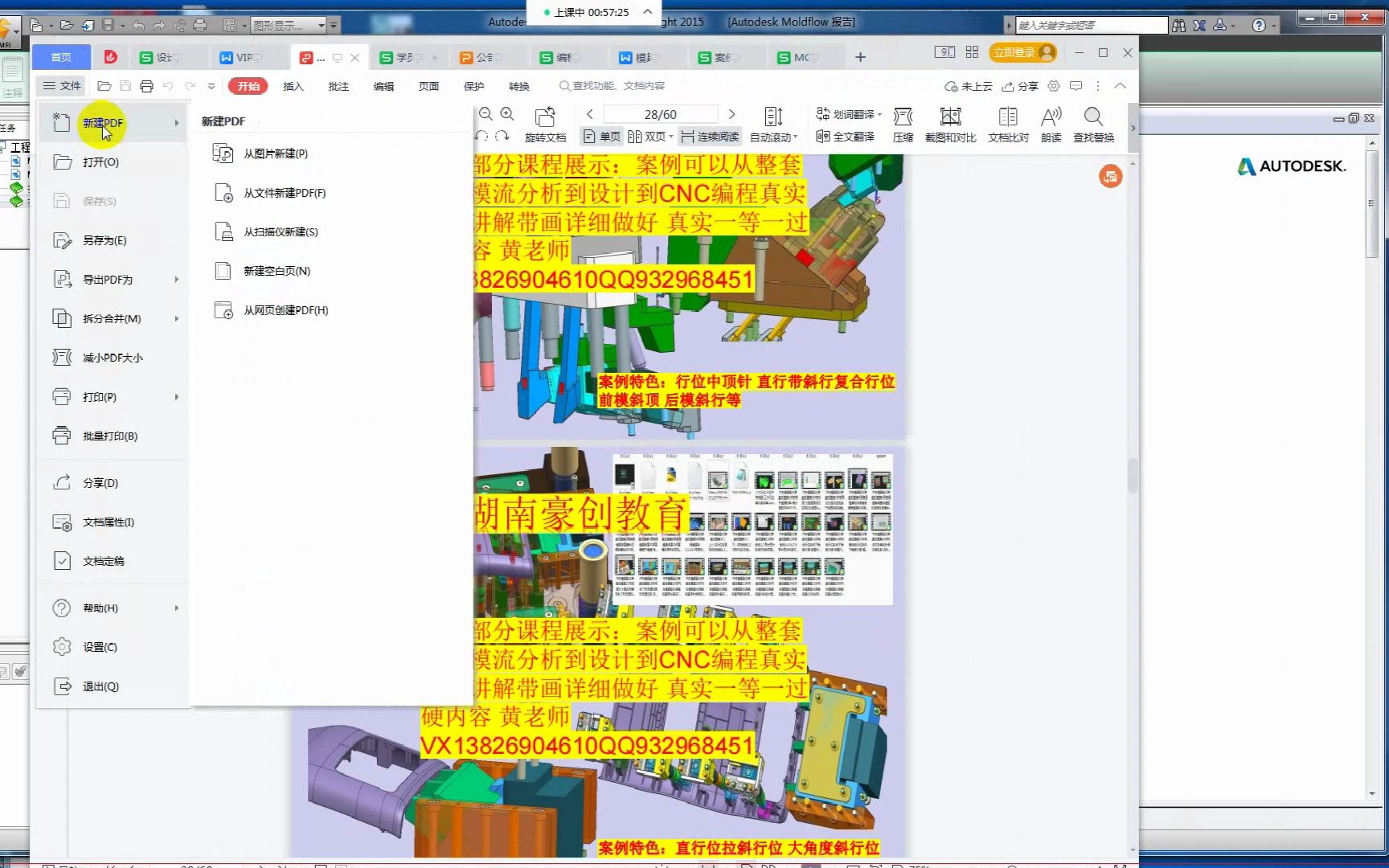1389x868 pixels.
Task: Click 另存为(E) menu entry
Action: [113, 240]
